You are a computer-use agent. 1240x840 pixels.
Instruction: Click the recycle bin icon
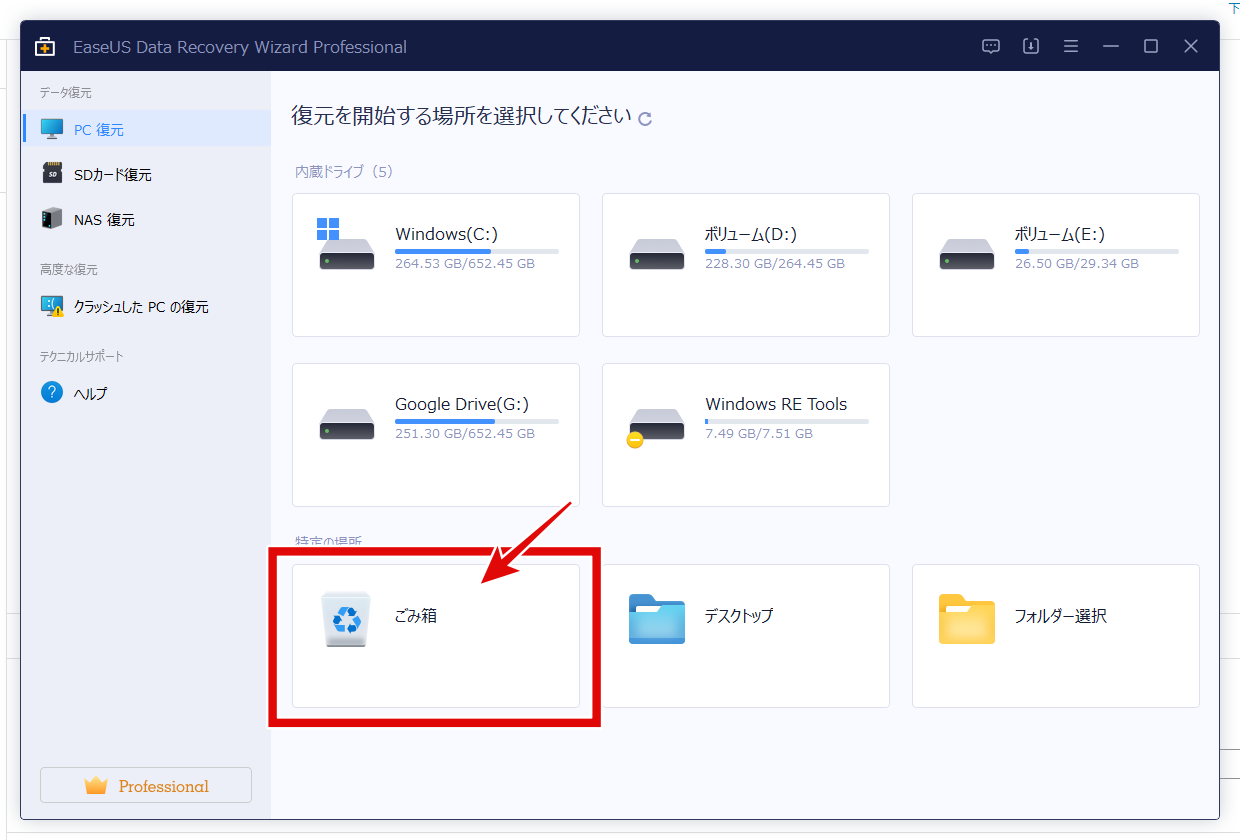347,619
